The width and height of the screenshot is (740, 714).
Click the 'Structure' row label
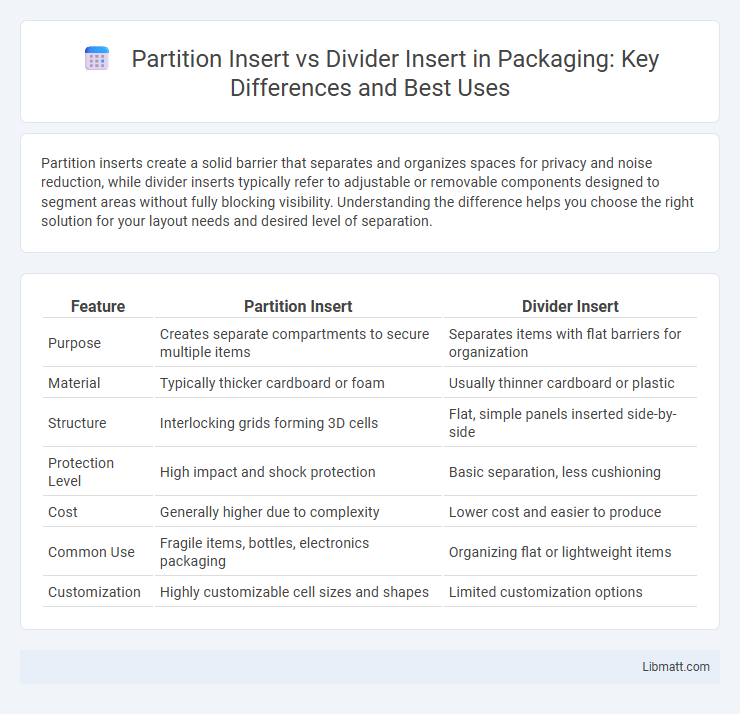77,423
